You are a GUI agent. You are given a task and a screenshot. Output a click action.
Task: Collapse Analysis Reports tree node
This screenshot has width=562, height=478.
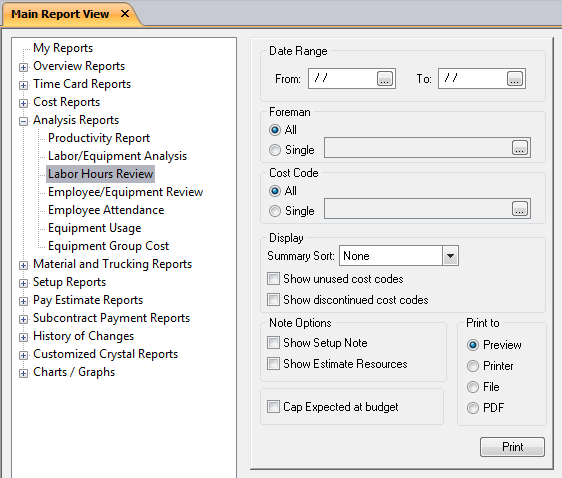23,121
